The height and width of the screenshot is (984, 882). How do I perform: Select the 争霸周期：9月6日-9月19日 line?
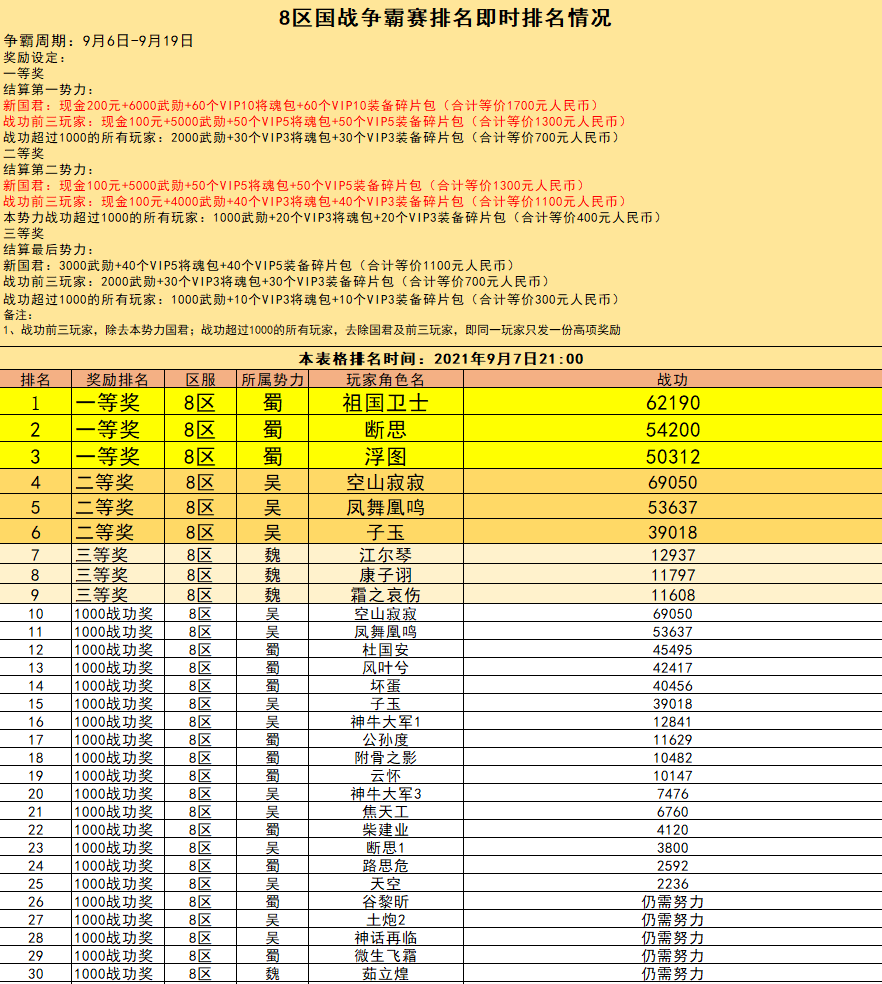click(99, 41)
